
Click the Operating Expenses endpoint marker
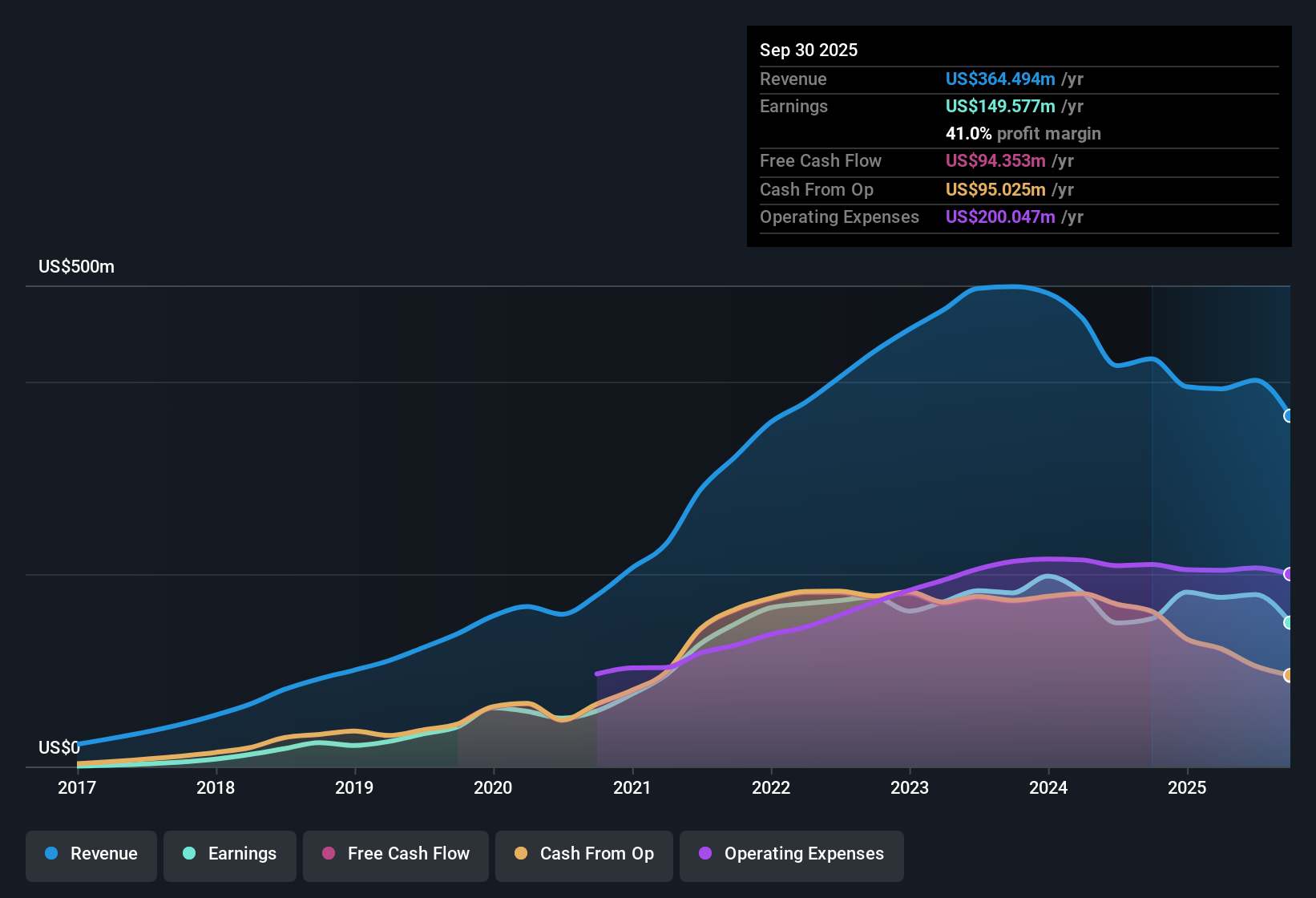[x=1288, y=574]
